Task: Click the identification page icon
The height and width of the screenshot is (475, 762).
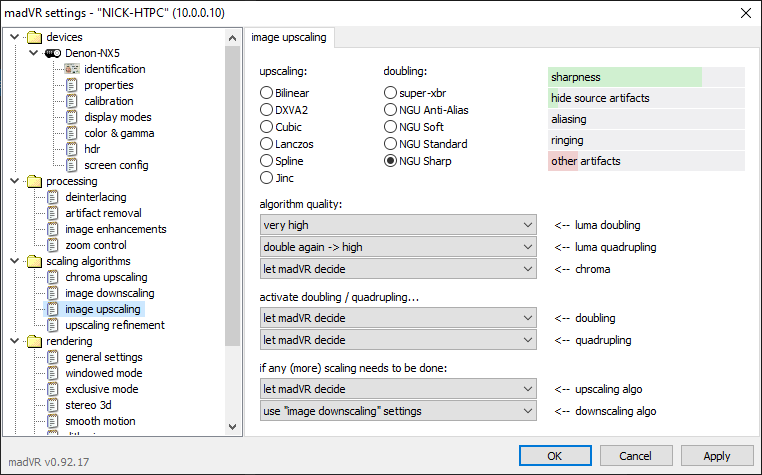Action: pyautogui.click(x=71, y=69)
